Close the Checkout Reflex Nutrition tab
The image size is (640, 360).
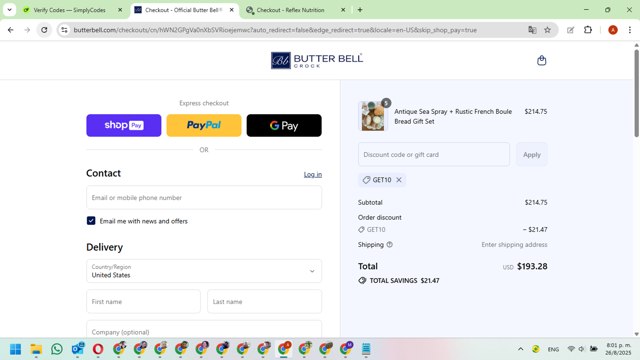pos(343,10)
